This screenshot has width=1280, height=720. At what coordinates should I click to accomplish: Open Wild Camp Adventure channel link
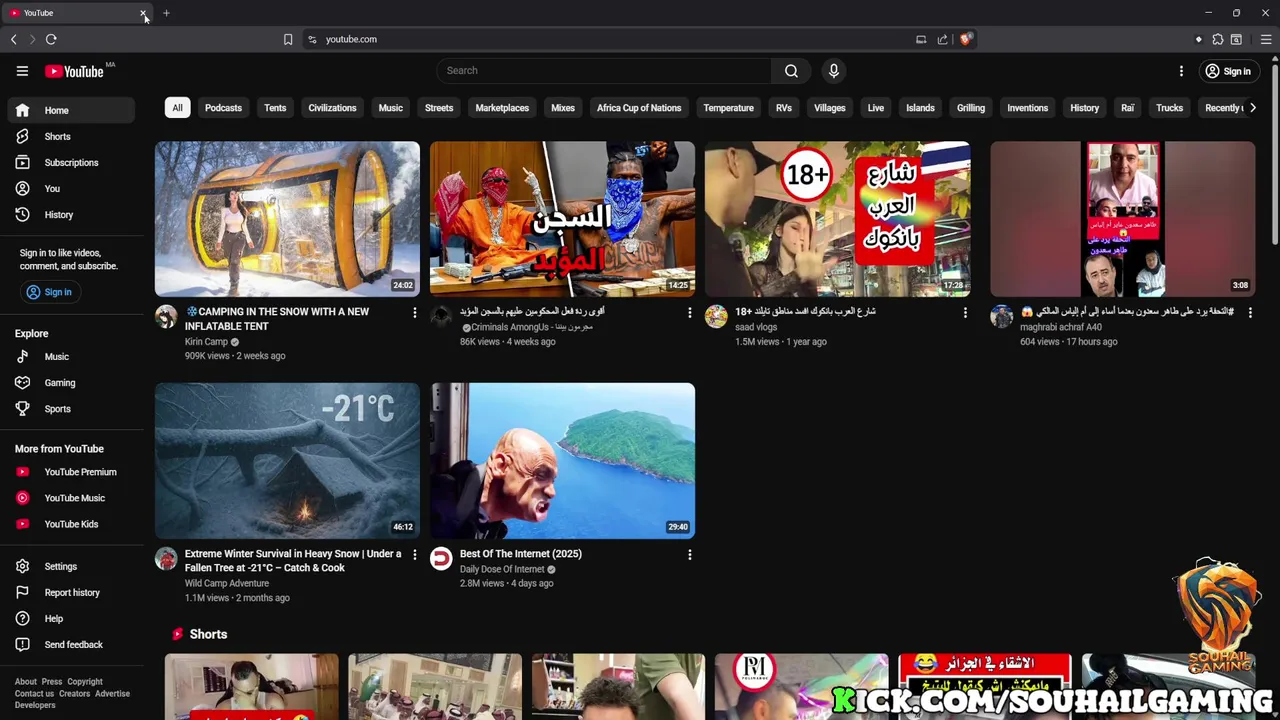tap(227, 583)
